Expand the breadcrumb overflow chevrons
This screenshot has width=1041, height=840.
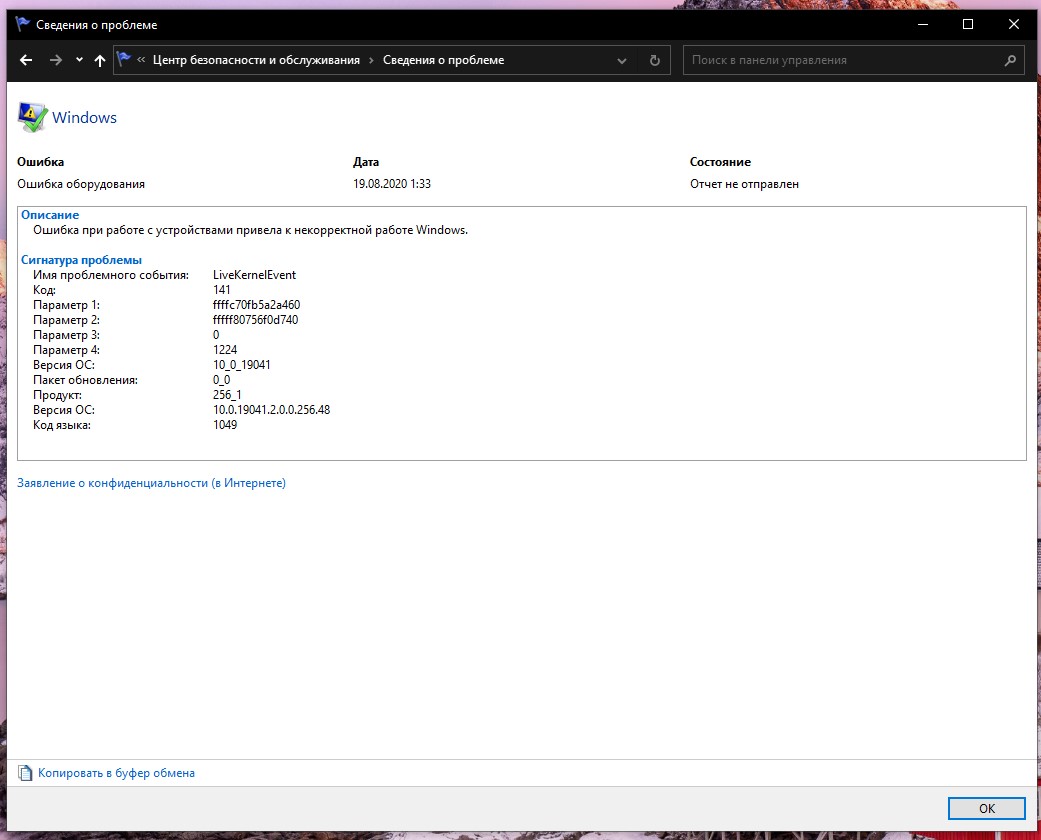click(141, 60)
